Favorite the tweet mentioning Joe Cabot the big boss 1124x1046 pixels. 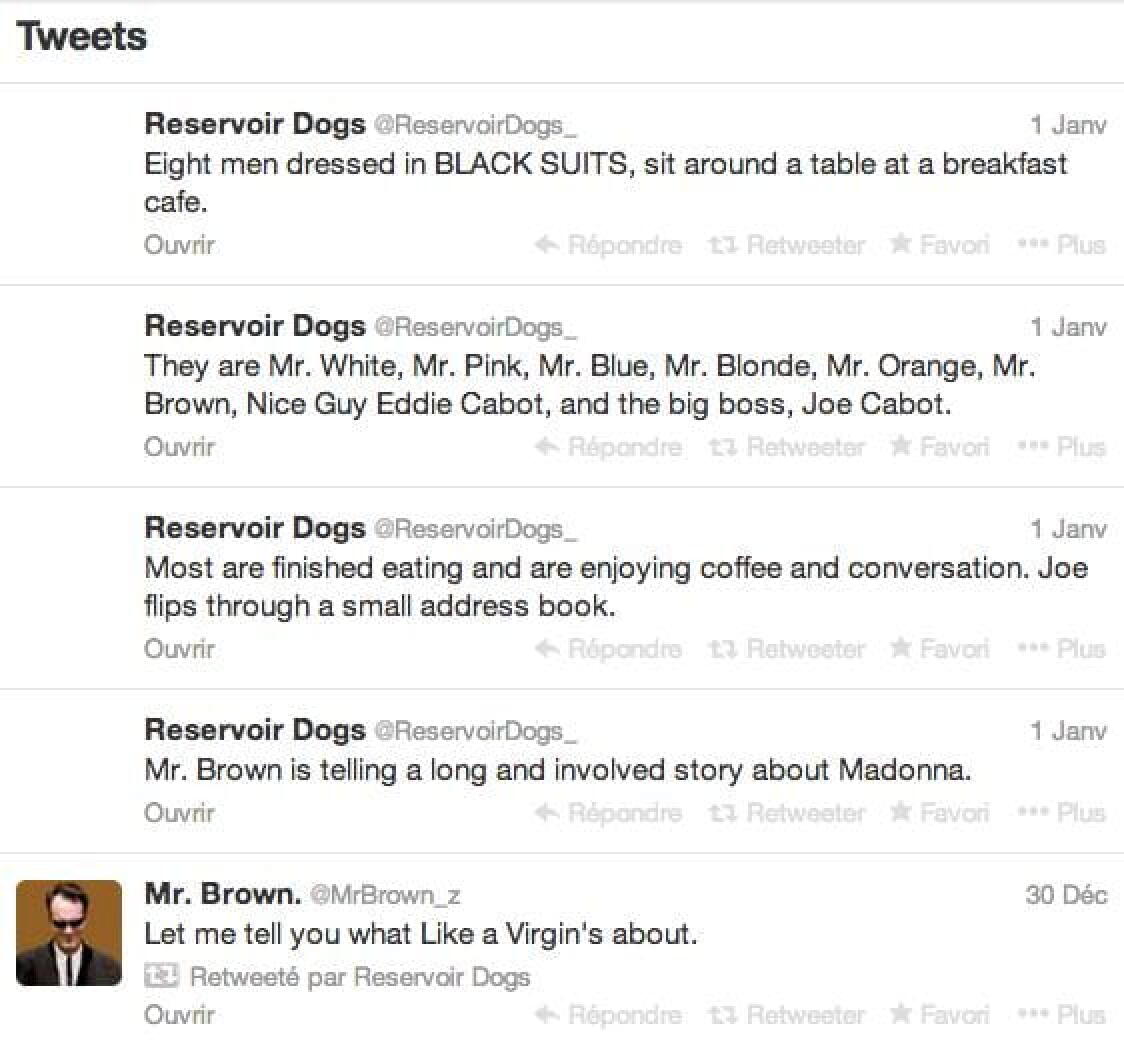tap(940, 447)
